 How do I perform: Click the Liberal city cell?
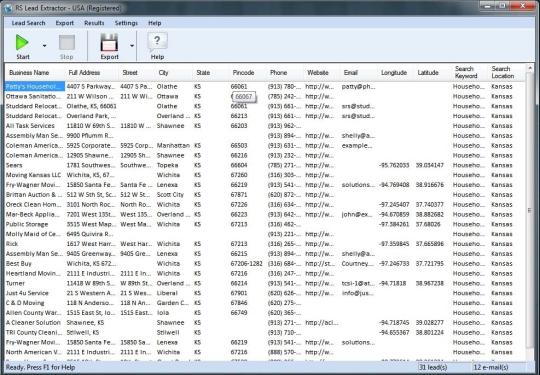pos(167,293)
